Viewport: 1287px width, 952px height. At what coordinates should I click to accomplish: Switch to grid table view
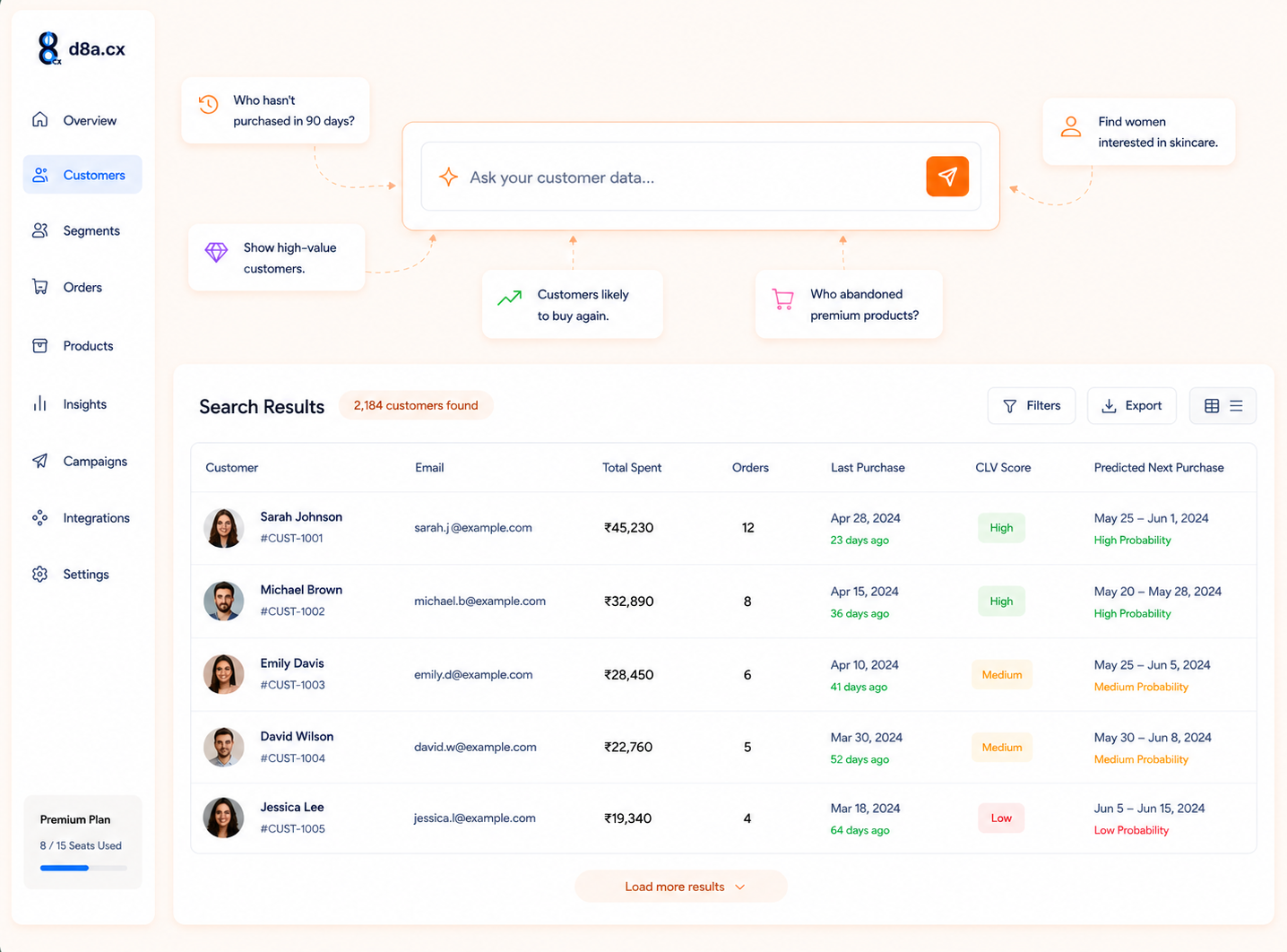(x=1212, y=406)
